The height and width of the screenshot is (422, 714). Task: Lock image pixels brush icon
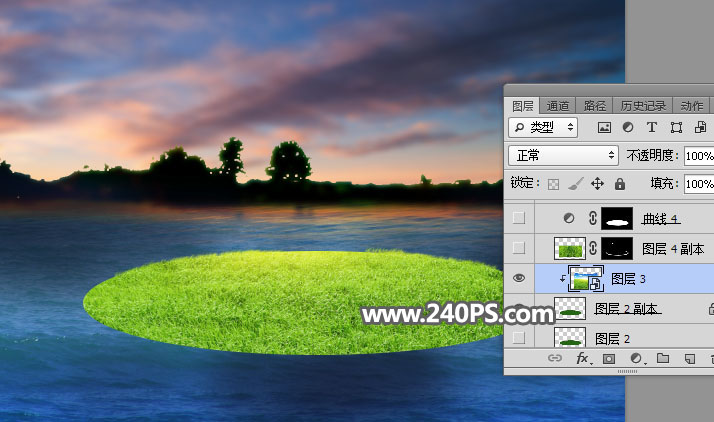[575, 184]
